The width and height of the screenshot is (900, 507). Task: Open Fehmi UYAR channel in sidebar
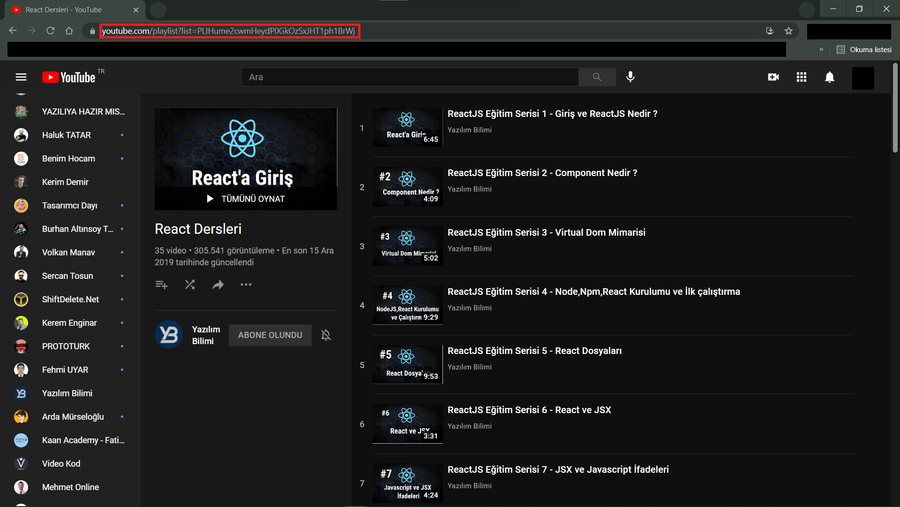(x=70, y=370)
